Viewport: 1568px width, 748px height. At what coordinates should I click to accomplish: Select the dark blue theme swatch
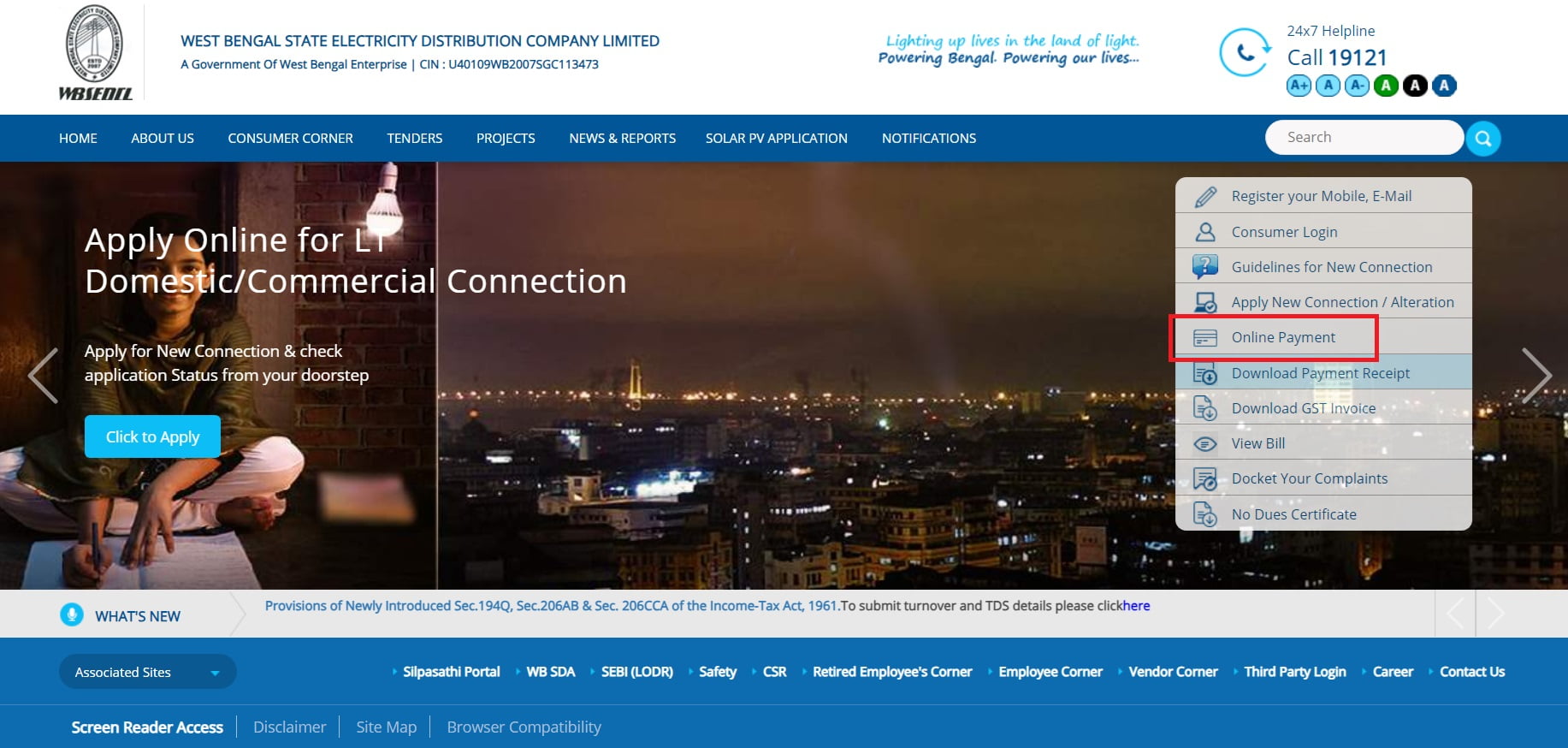click(1444, 86)
